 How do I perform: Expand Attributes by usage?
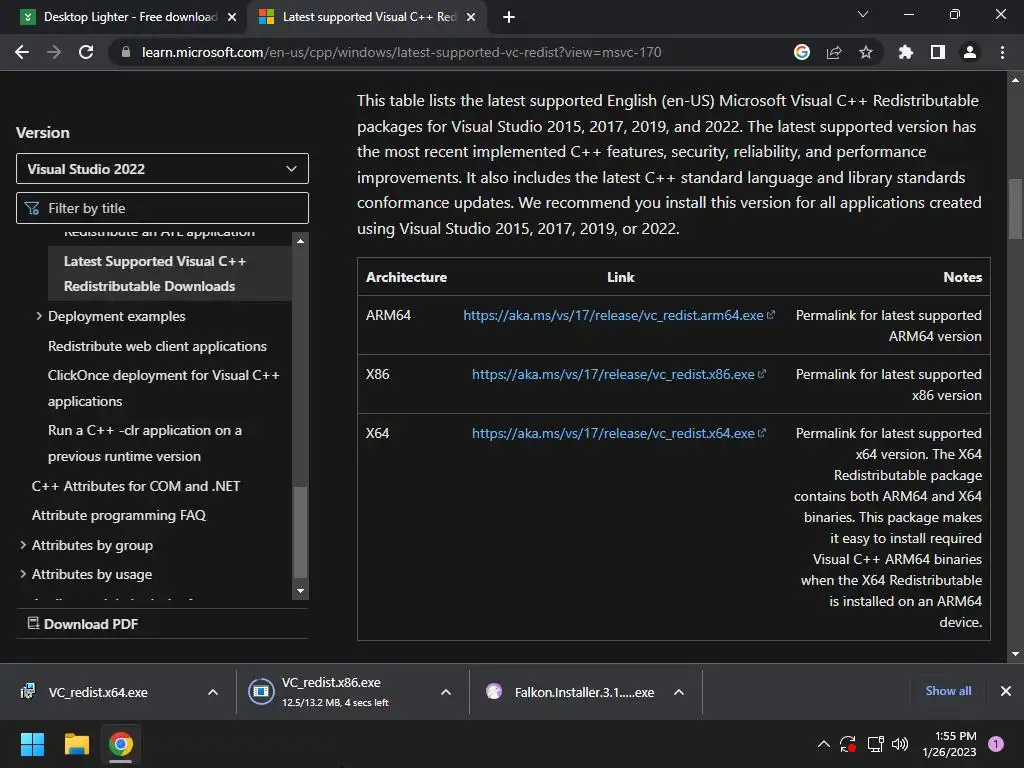click(x=23, y=574)
